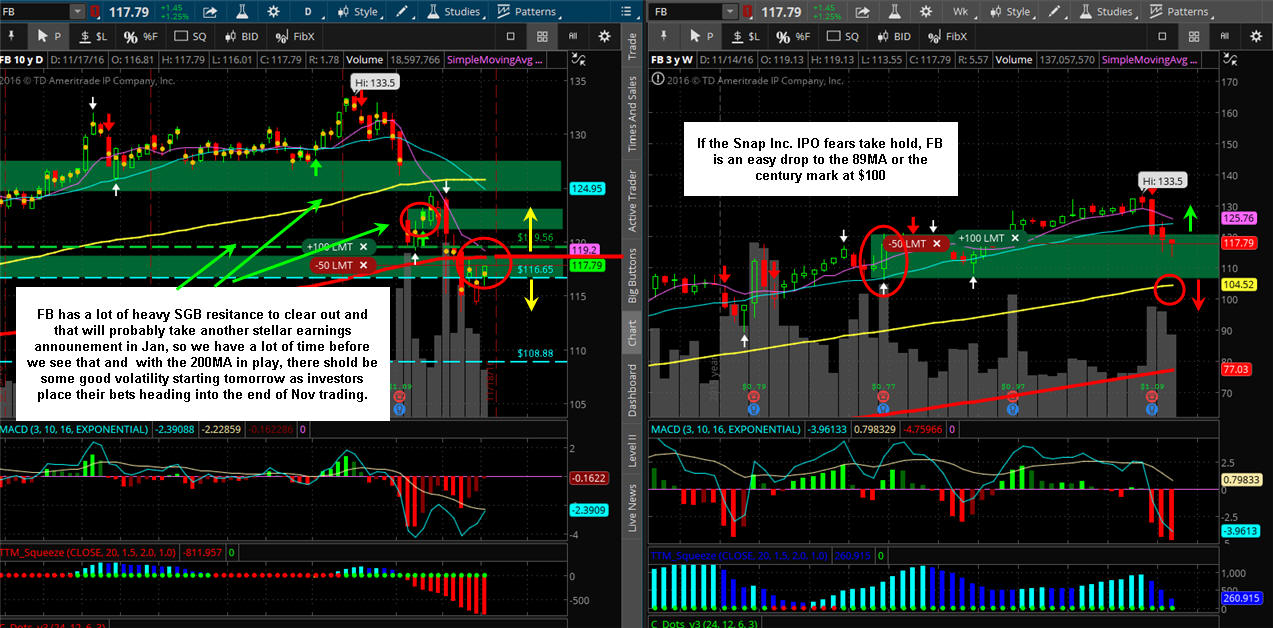Toggle the pin on daily chart drawing toolbar
This screenshot has height=628, width=1273.
coord(11,36)
